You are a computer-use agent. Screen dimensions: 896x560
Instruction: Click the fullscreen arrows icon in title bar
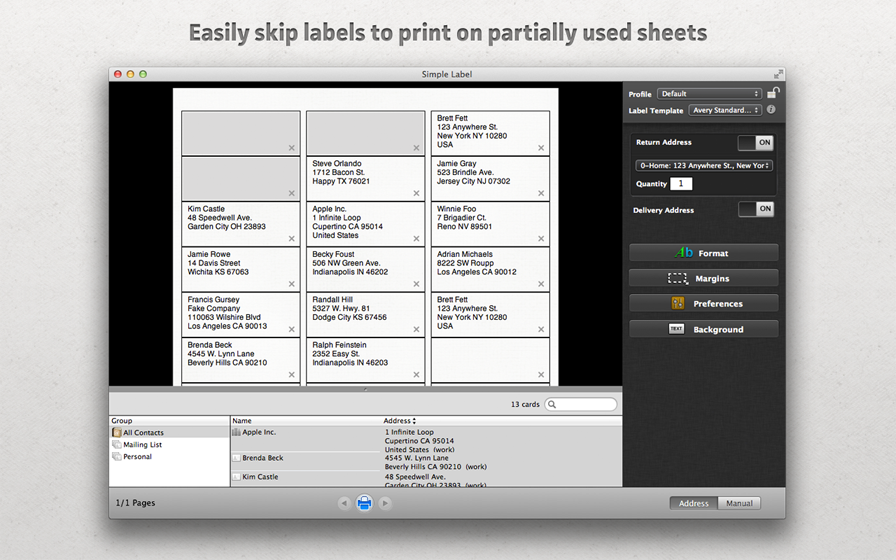(x=778, y=74)
